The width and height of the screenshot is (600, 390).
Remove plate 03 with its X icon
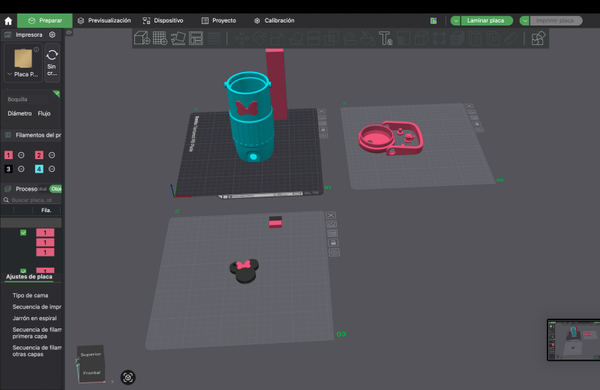tap(331, 215)
